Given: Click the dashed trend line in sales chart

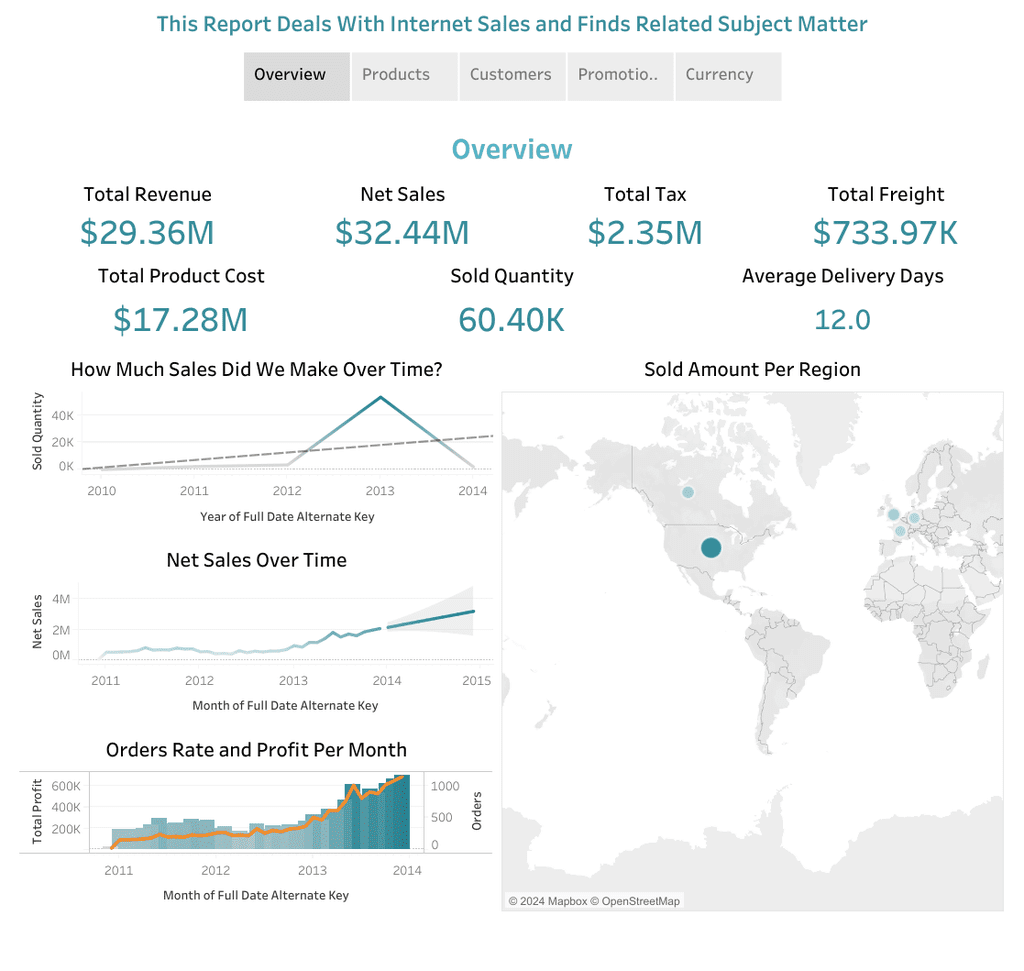Looking at the screenshot, I should click(287, 452).
